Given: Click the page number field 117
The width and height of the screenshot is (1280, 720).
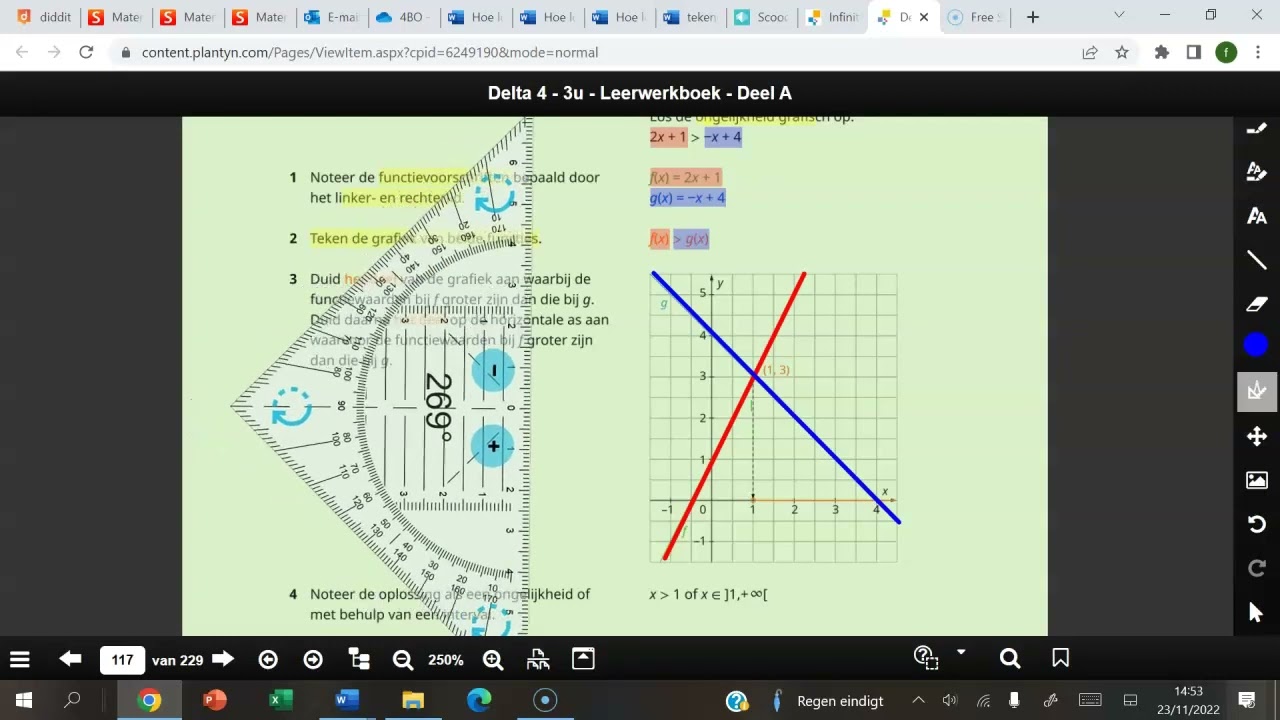Looking at the screenshot, I should 122,660.
